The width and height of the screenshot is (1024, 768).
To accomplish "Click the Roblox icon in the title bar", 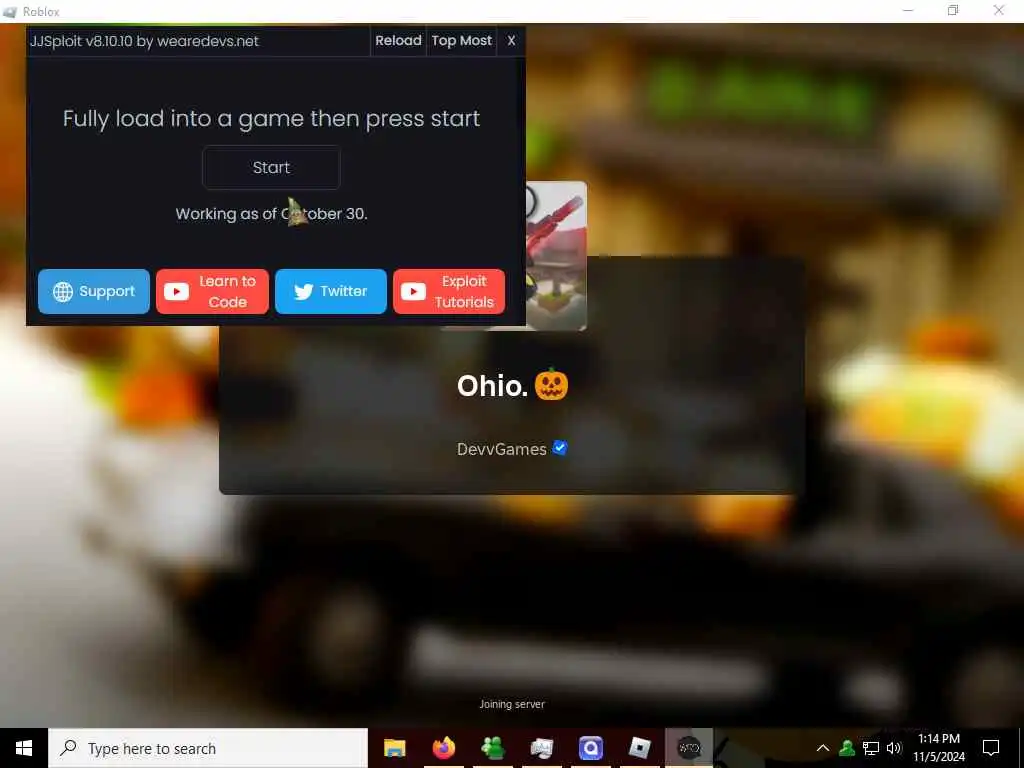I will click(x=9, y=12).
